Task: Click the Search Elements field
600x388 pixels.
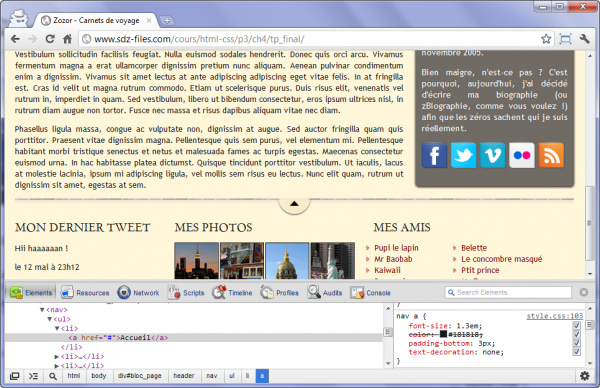Action: [x=508, y=292]
